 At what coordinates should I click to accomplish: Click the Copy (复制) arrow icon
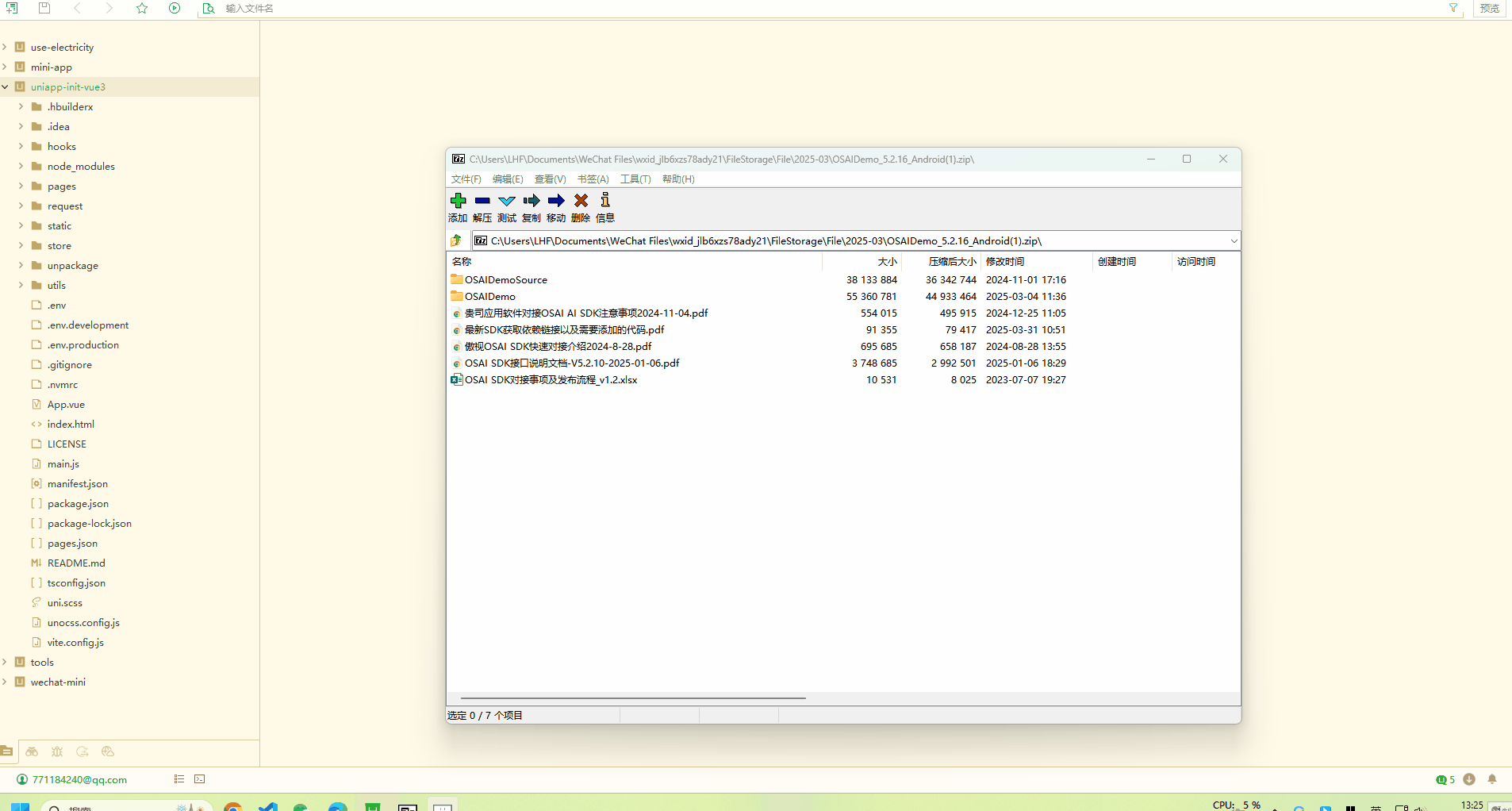click(x=532, y=201)
